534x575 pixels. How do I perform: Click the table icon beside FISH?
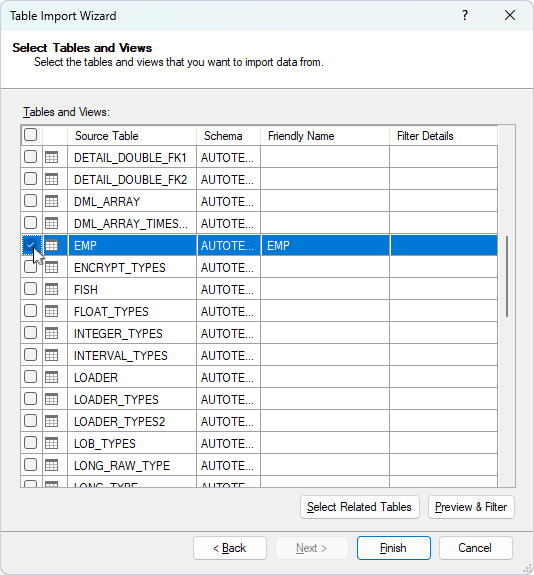[51, 289]
